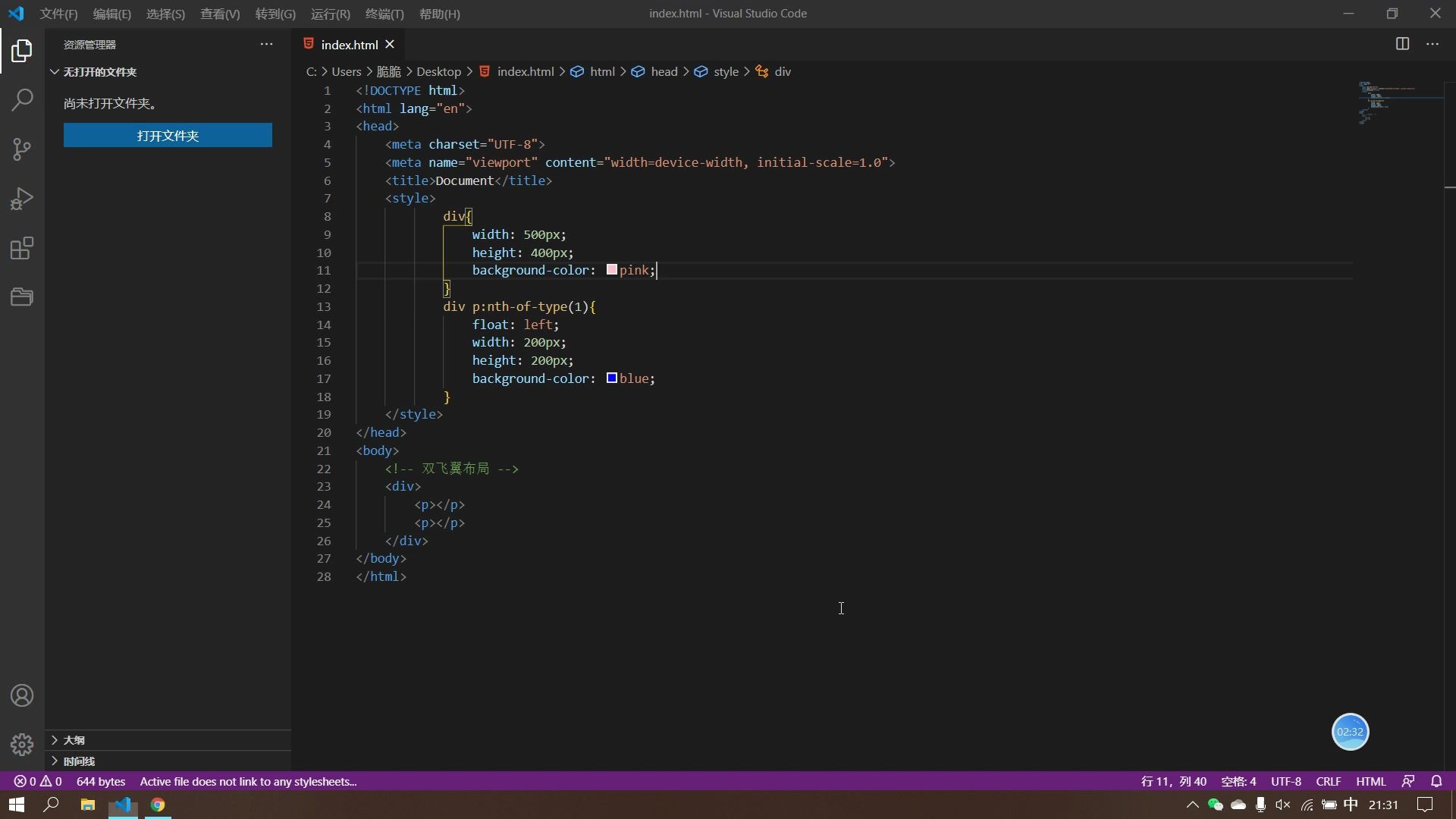Screen dimensions: 1456x819
Task: Open the Extensions view
Action: tap(22, 247)
